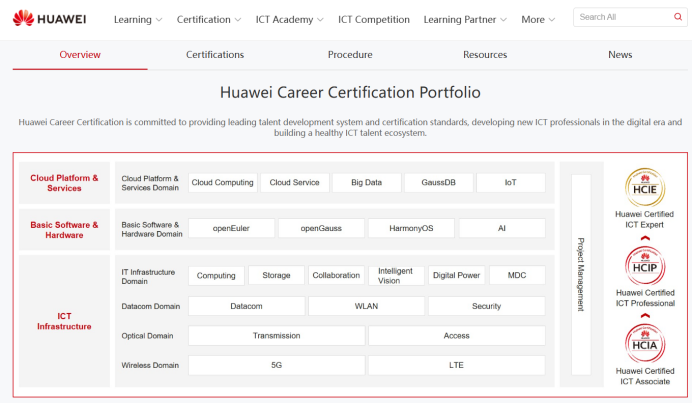The height and width of the screenshot is (403, 692).
Task: Select the AI certification box
Action: tap(502, 228)
